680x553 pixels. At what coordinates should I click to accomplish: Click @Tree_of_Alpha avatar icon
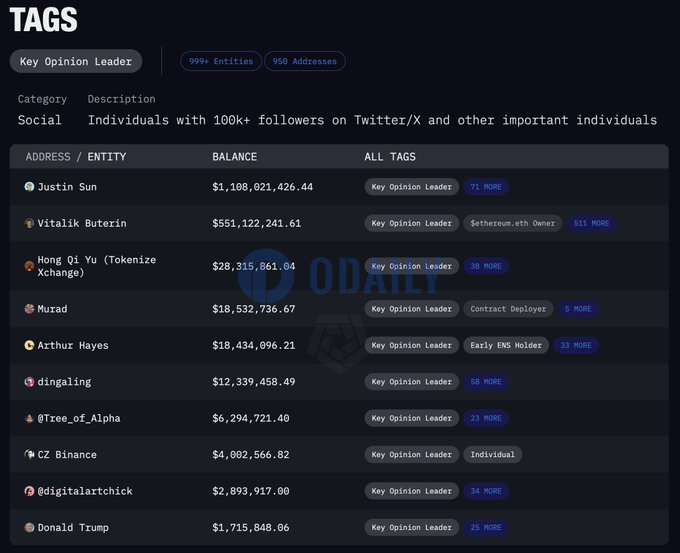(x=29, y=419)
